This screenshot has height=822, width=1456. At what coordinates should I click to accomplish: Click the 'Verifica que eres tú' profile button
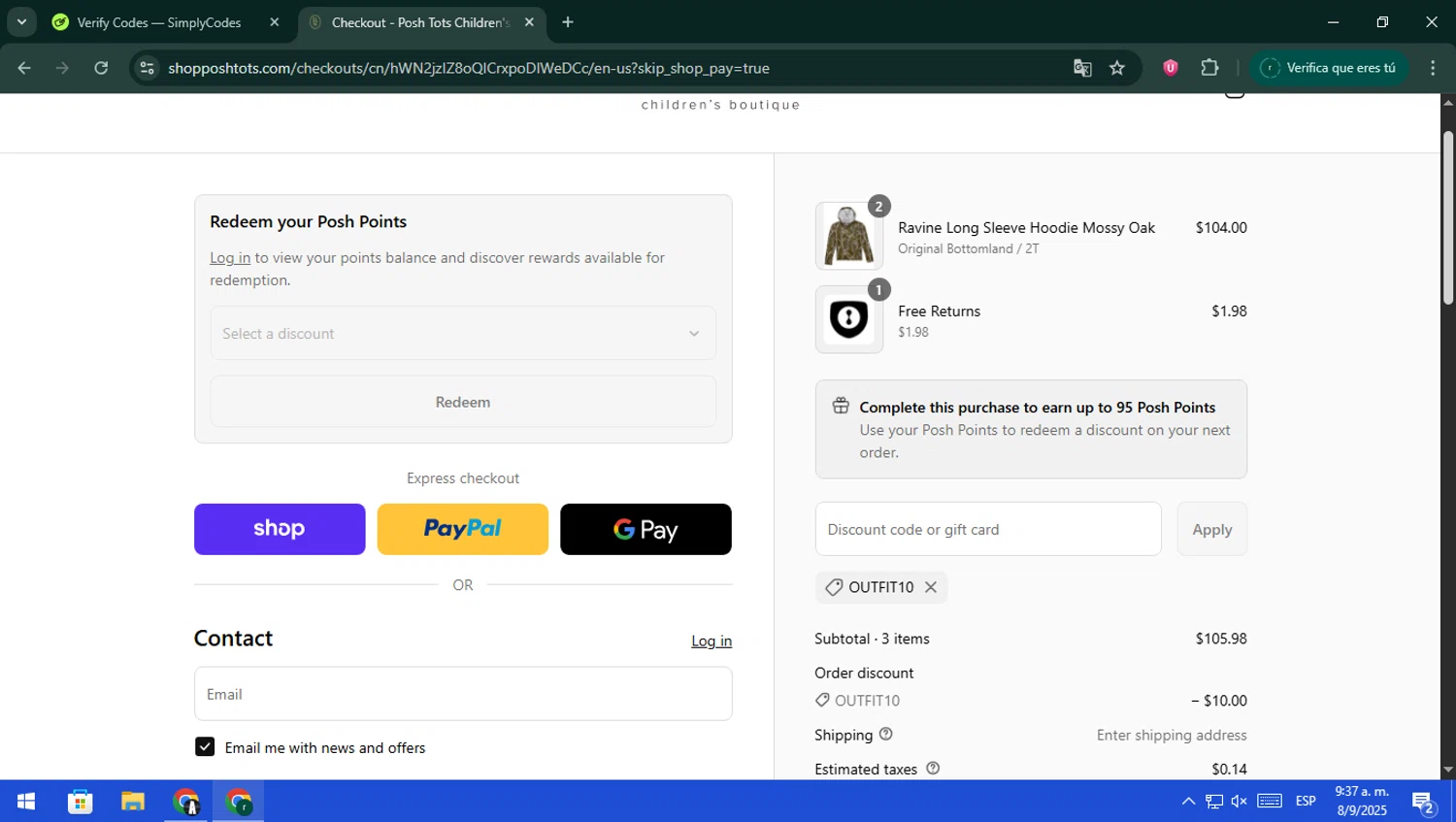click(x=1328, y=68)
